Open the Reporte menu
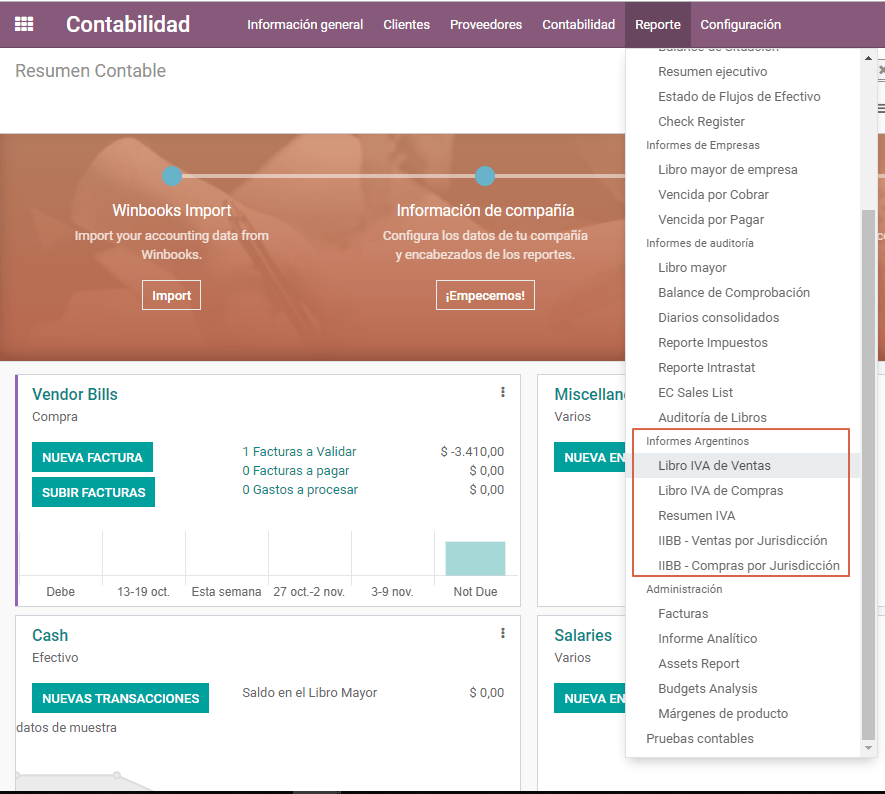 [657, 24]
